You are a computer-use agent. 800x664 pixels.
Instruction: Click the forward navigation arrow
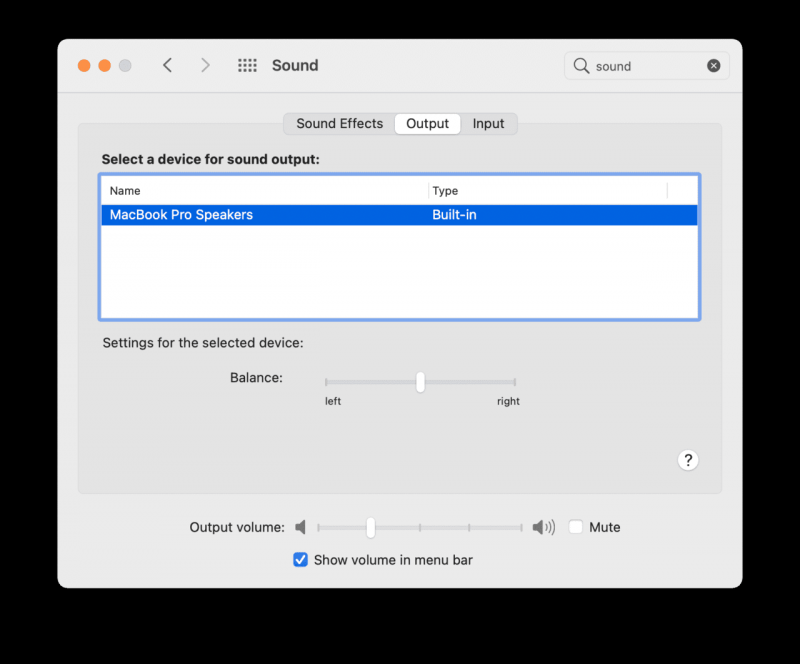(205, 64)
